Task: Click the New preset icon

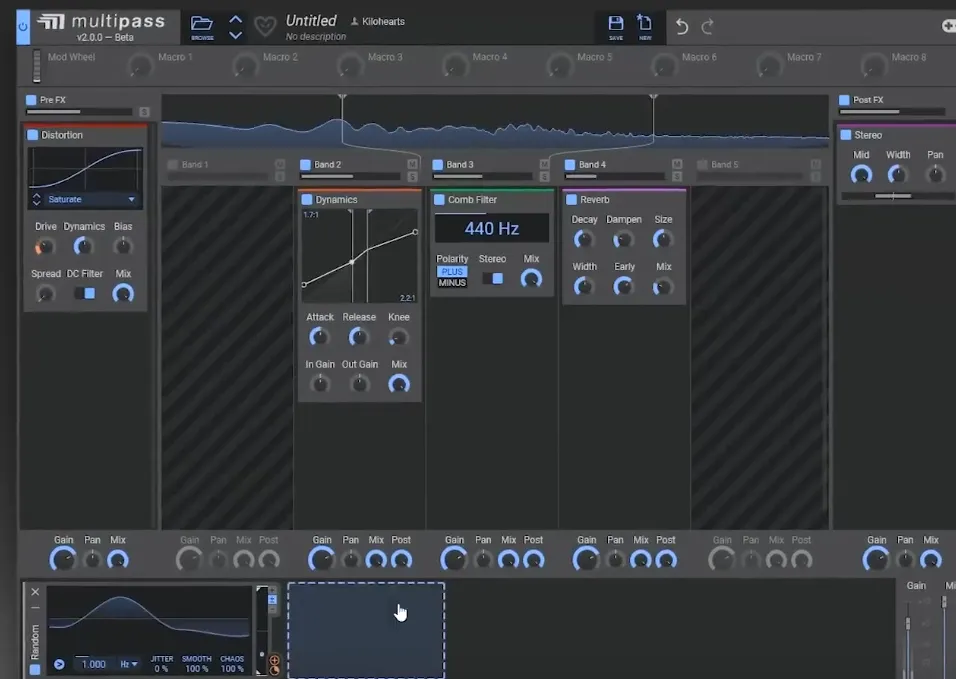Action: 644,27
